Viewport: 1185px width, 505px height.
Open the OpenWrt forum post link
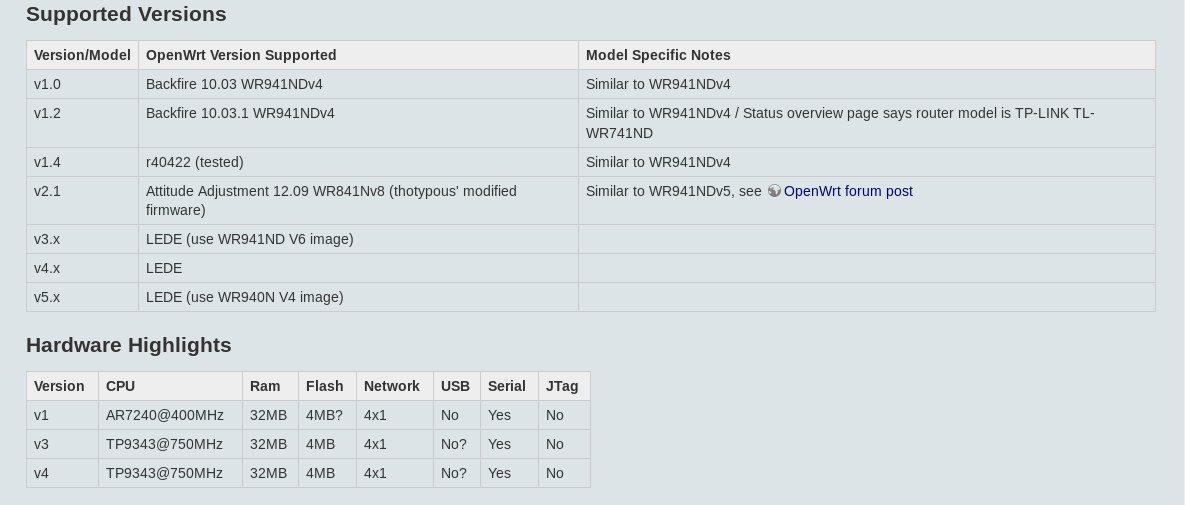[x=848, y=191]
